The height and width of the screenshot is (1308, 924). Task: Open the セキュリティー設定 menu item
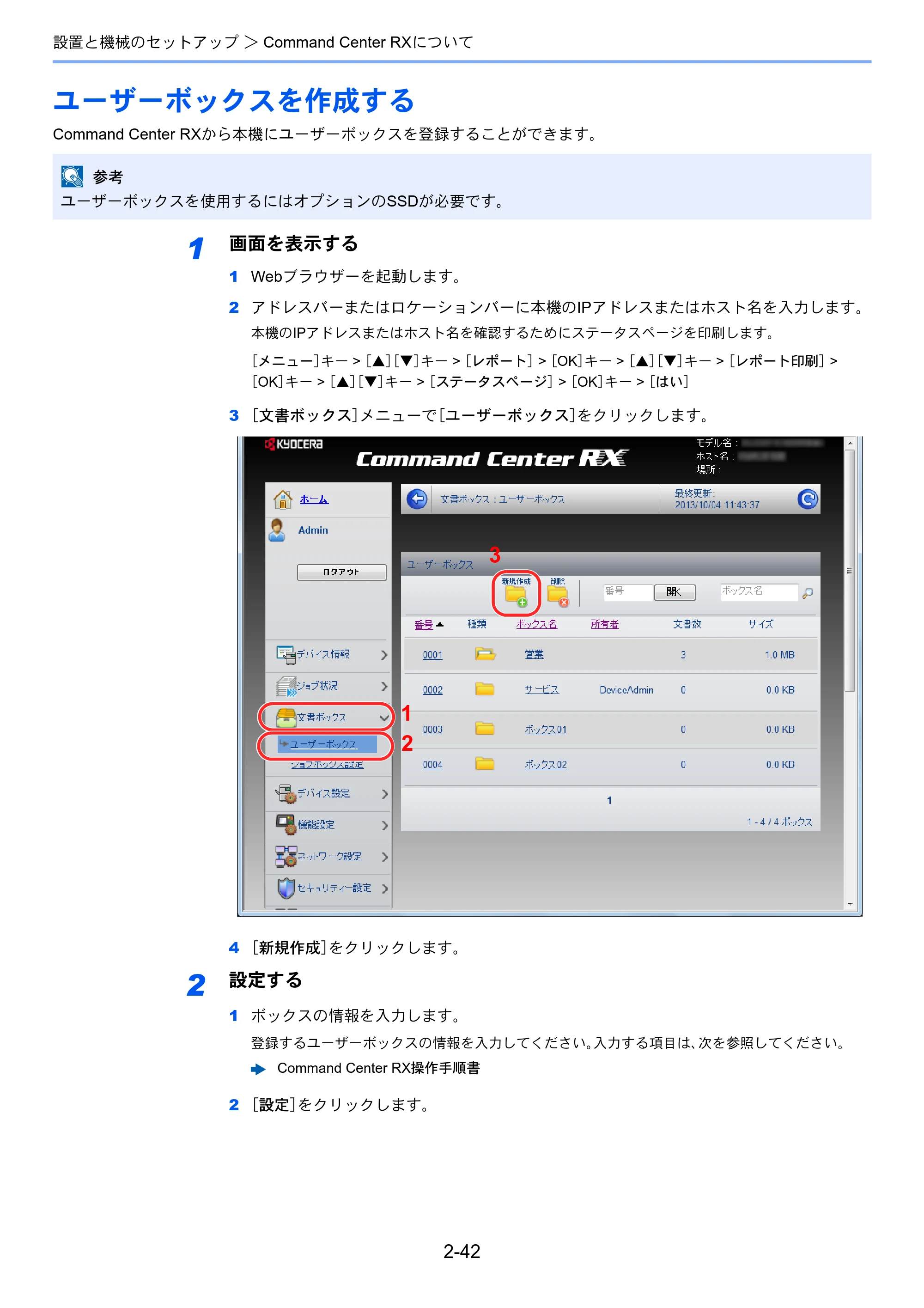334,888
